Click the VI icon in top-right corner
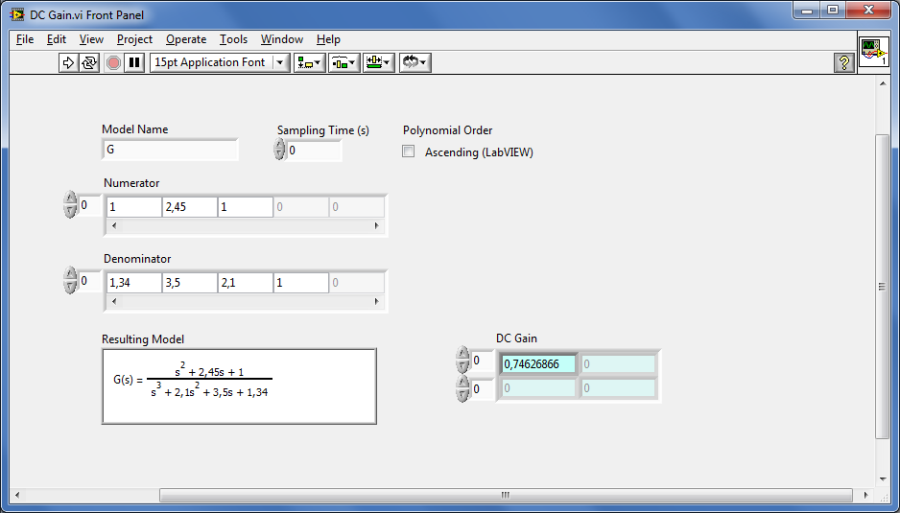Viewport: 900px width, 513px height. (x=874, y=52)
